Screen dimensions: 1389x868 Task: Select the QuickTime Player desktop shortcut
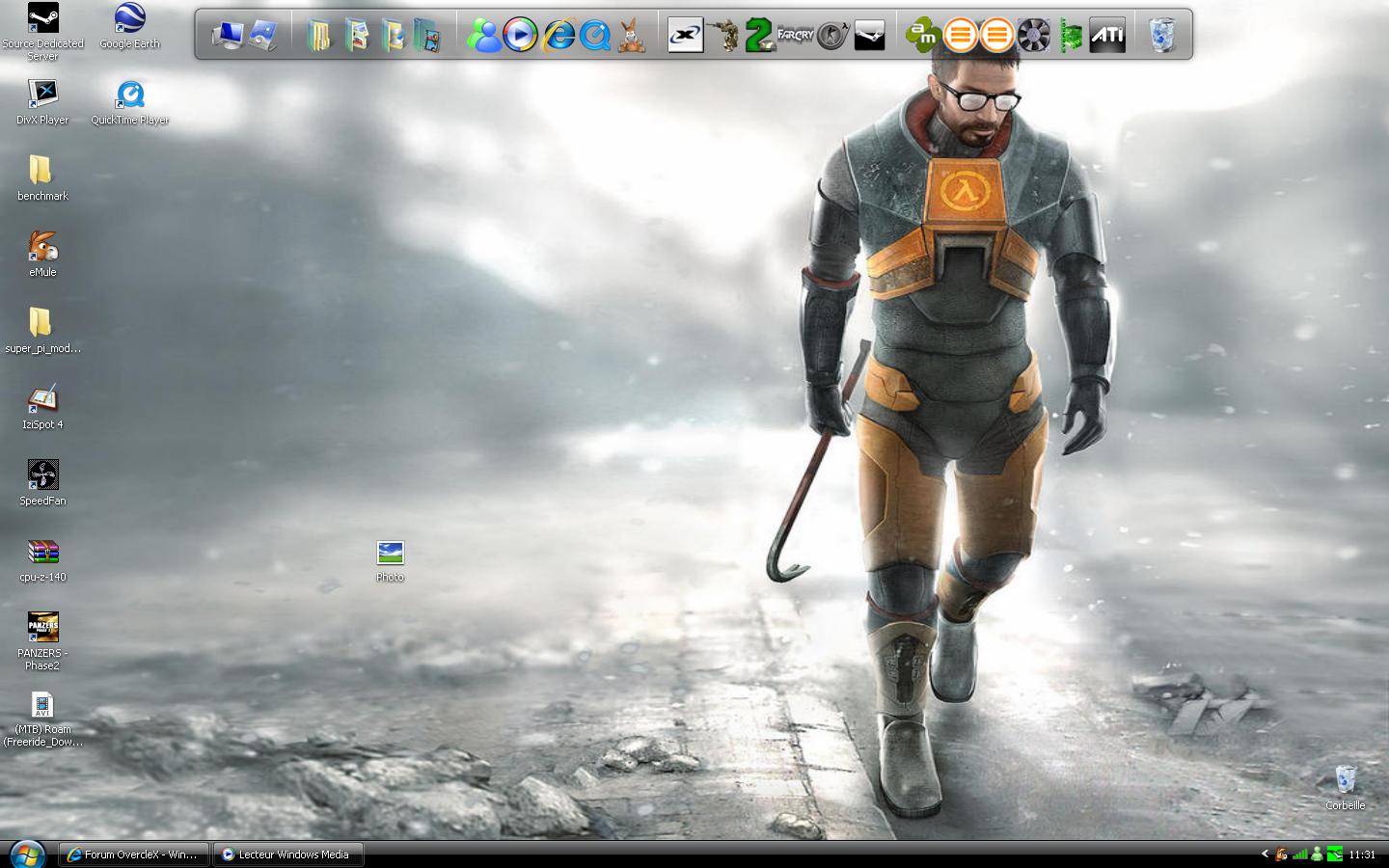coord(129,102)
